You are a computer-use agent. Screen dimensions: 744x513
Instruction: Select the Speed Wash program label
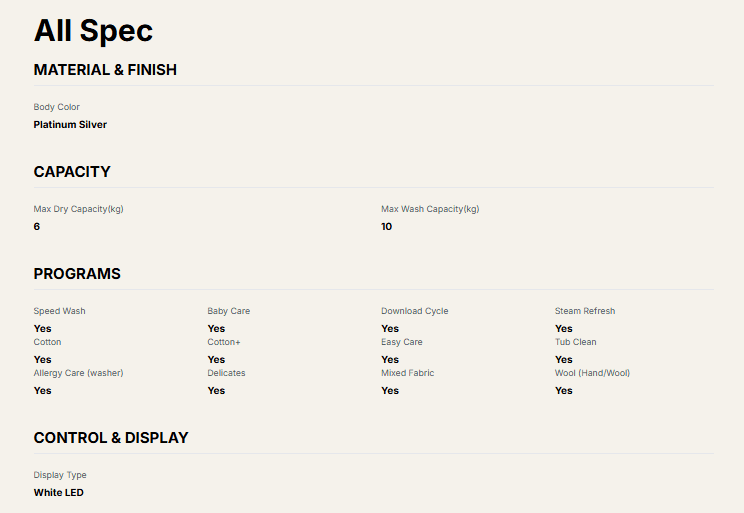(x=59, y=311)
